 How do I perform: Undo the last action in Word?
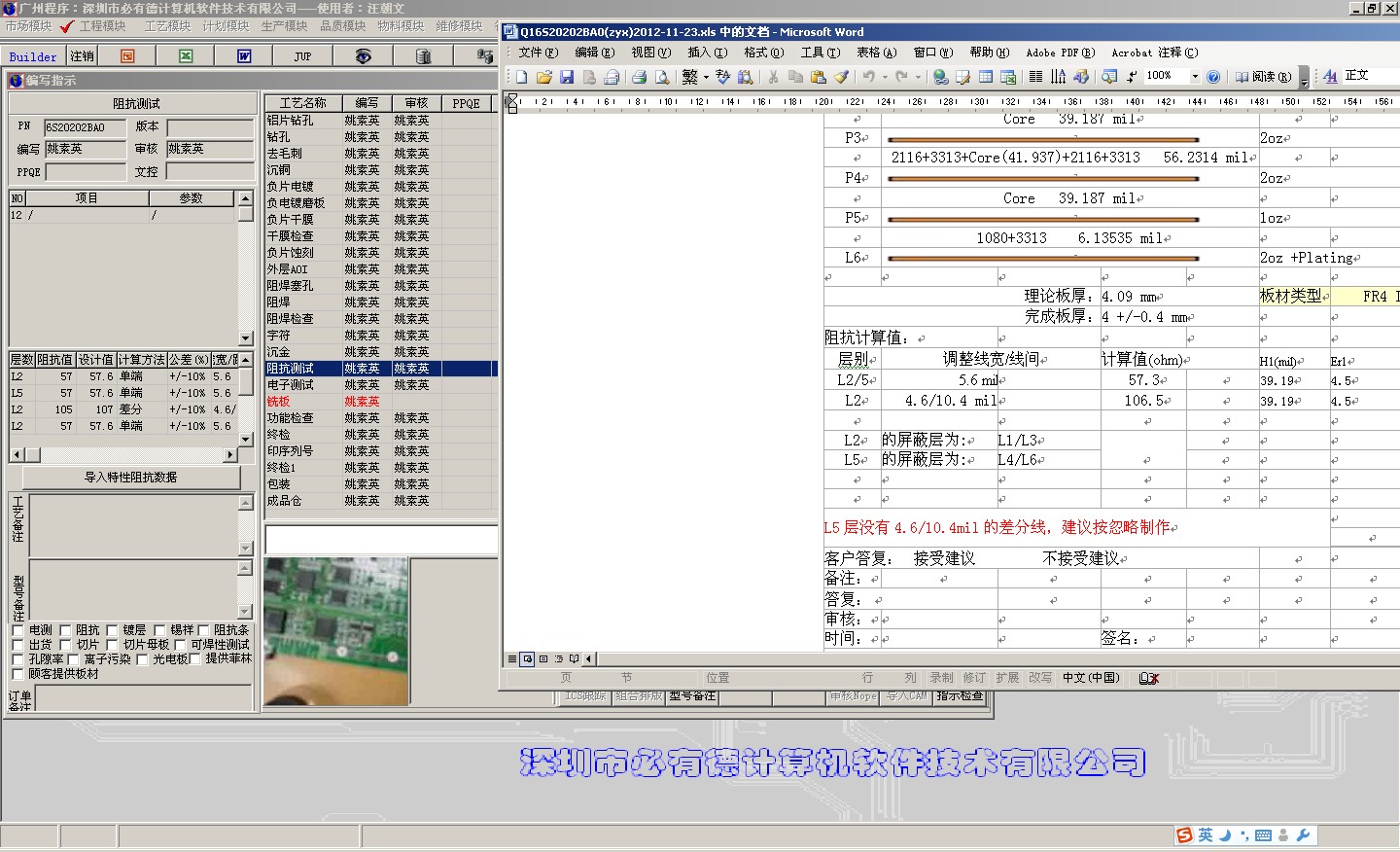click(868, 77)
